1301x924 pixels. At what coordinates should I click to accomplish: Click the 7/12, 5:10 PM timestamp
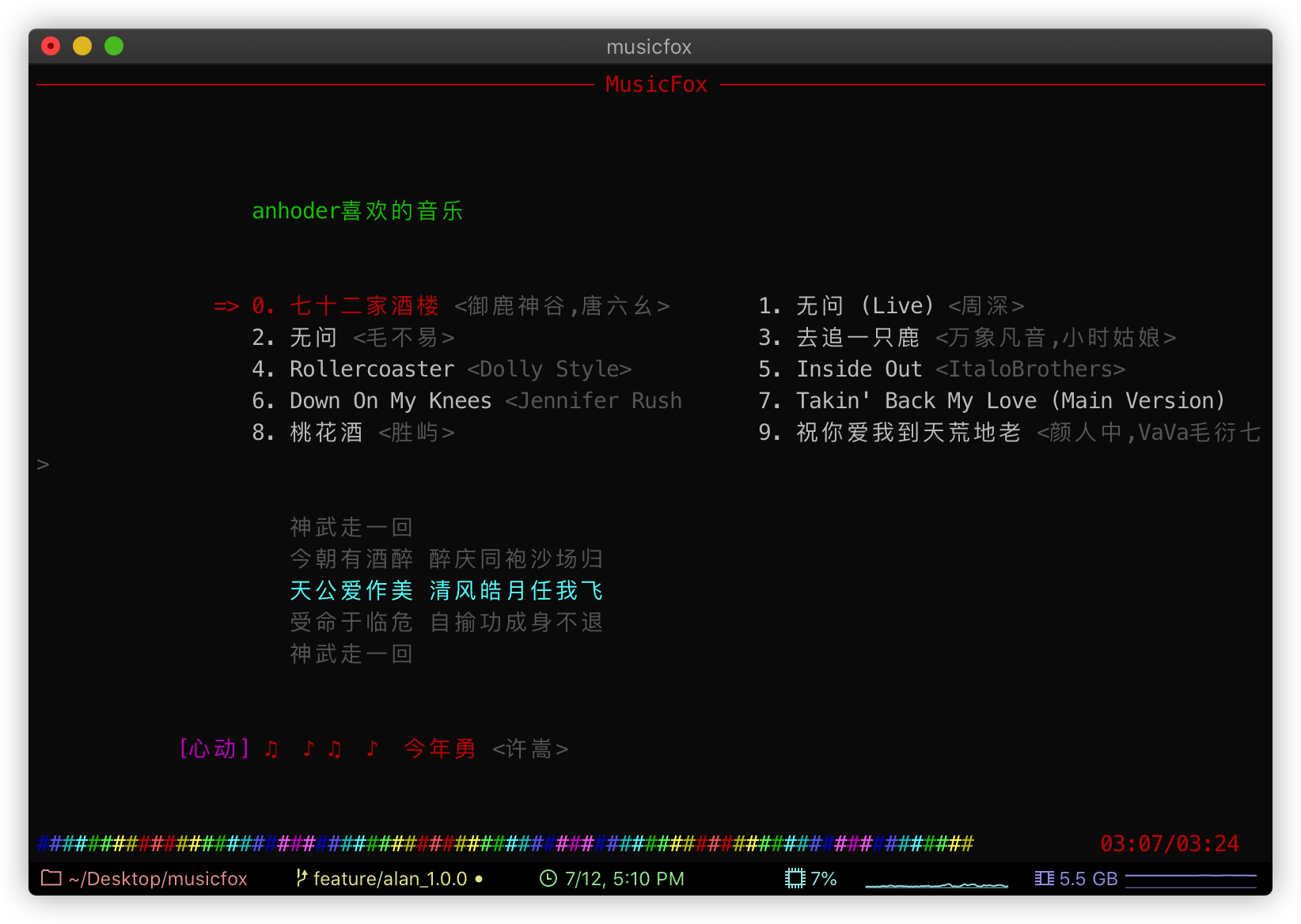(624, 878)
